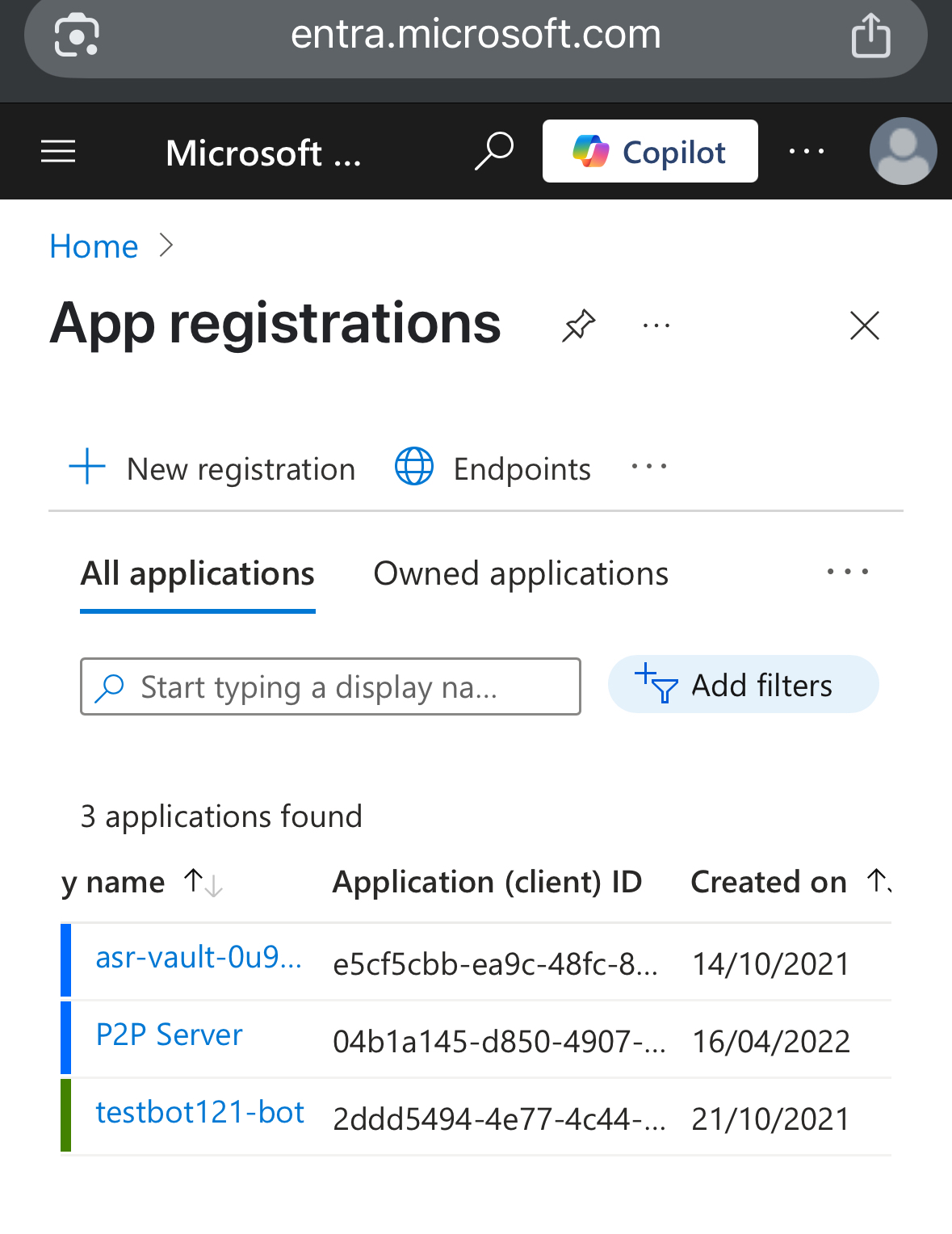Click created date 21/10/2021
The height and width of the screenshot is (1234, 952).
coord(771,1119)
